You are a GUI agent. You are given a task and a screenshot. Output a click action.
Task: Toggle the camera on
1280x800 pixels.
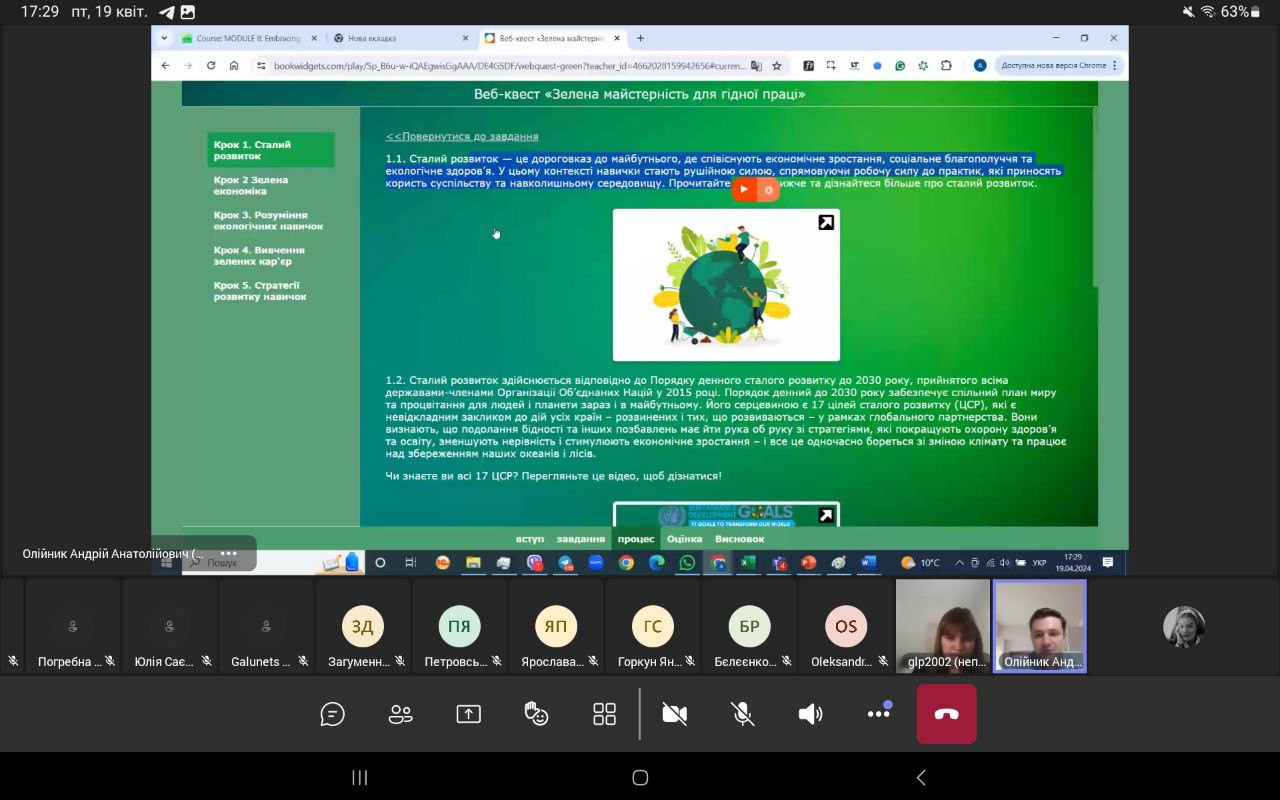tap(675, 714)
